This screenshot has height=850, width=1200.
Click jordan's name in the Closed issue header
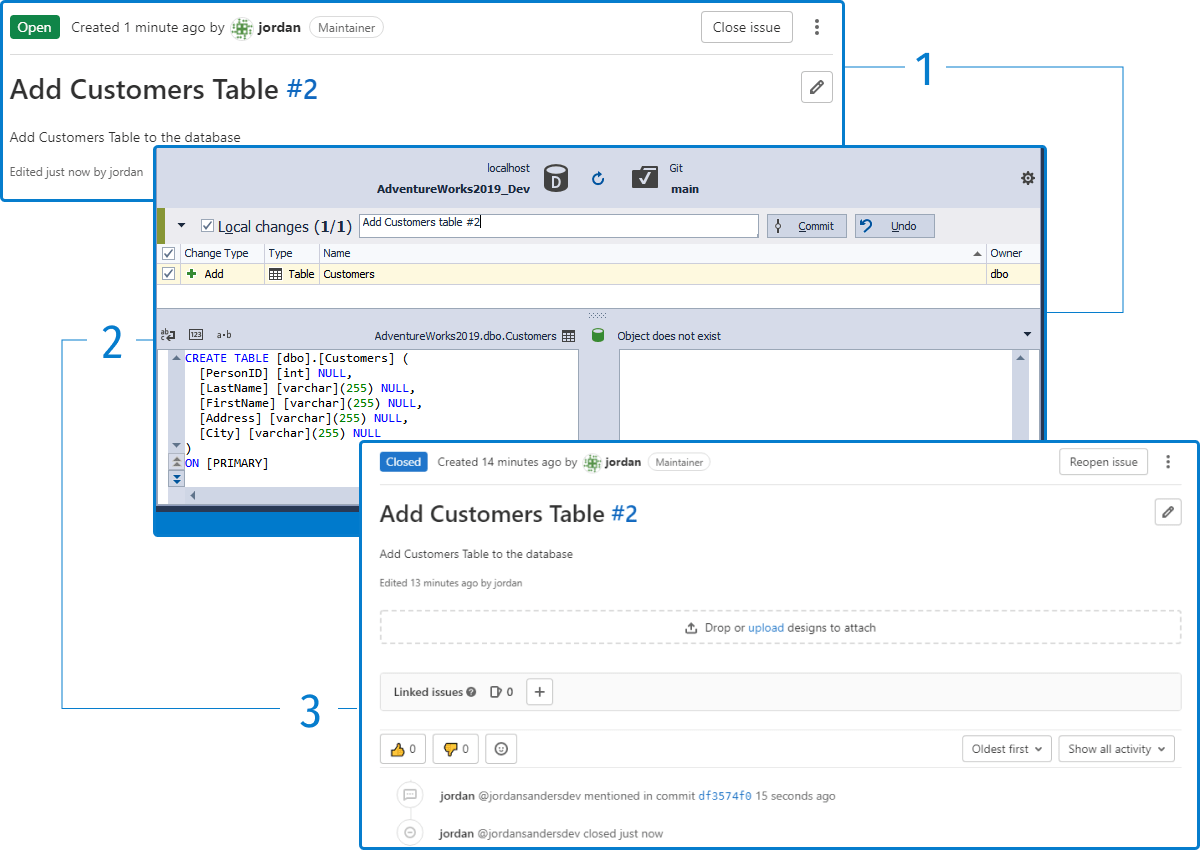coord(624,462)
